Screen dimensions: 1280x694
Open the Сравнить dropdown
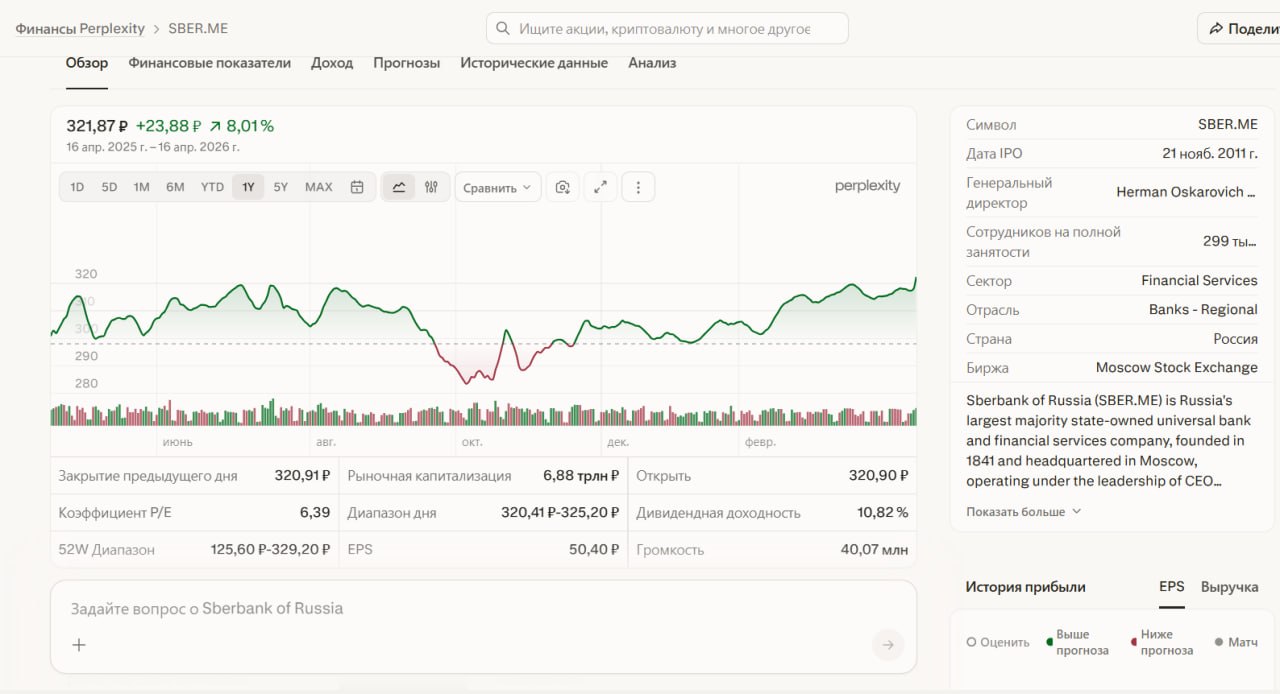pyautogui.click(x=497, y=187)
